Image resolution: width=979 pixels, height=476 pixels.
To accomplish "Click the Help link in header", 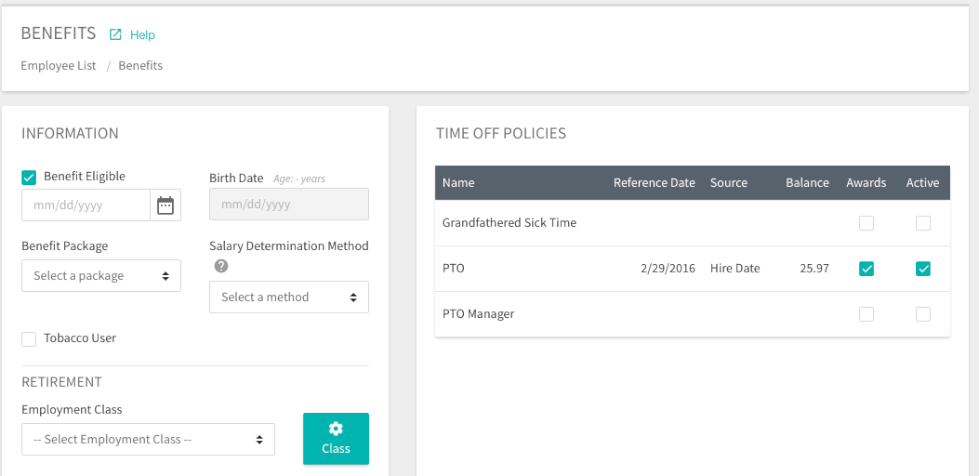I will pyautogui.click(x=143, y=35).
